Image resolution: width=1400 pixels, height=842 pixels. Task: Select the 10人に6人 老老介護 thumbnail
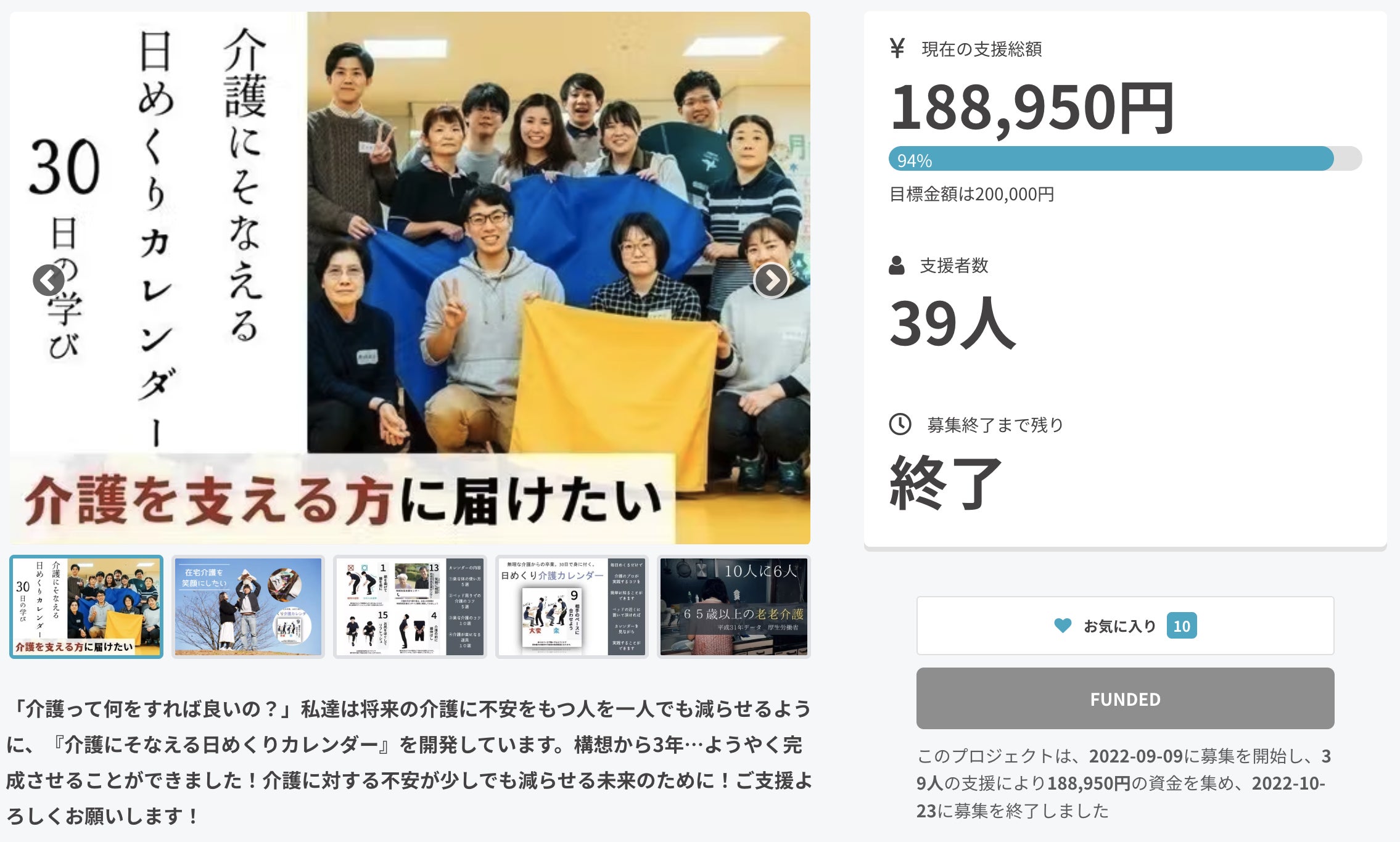(x=733, y=607)
